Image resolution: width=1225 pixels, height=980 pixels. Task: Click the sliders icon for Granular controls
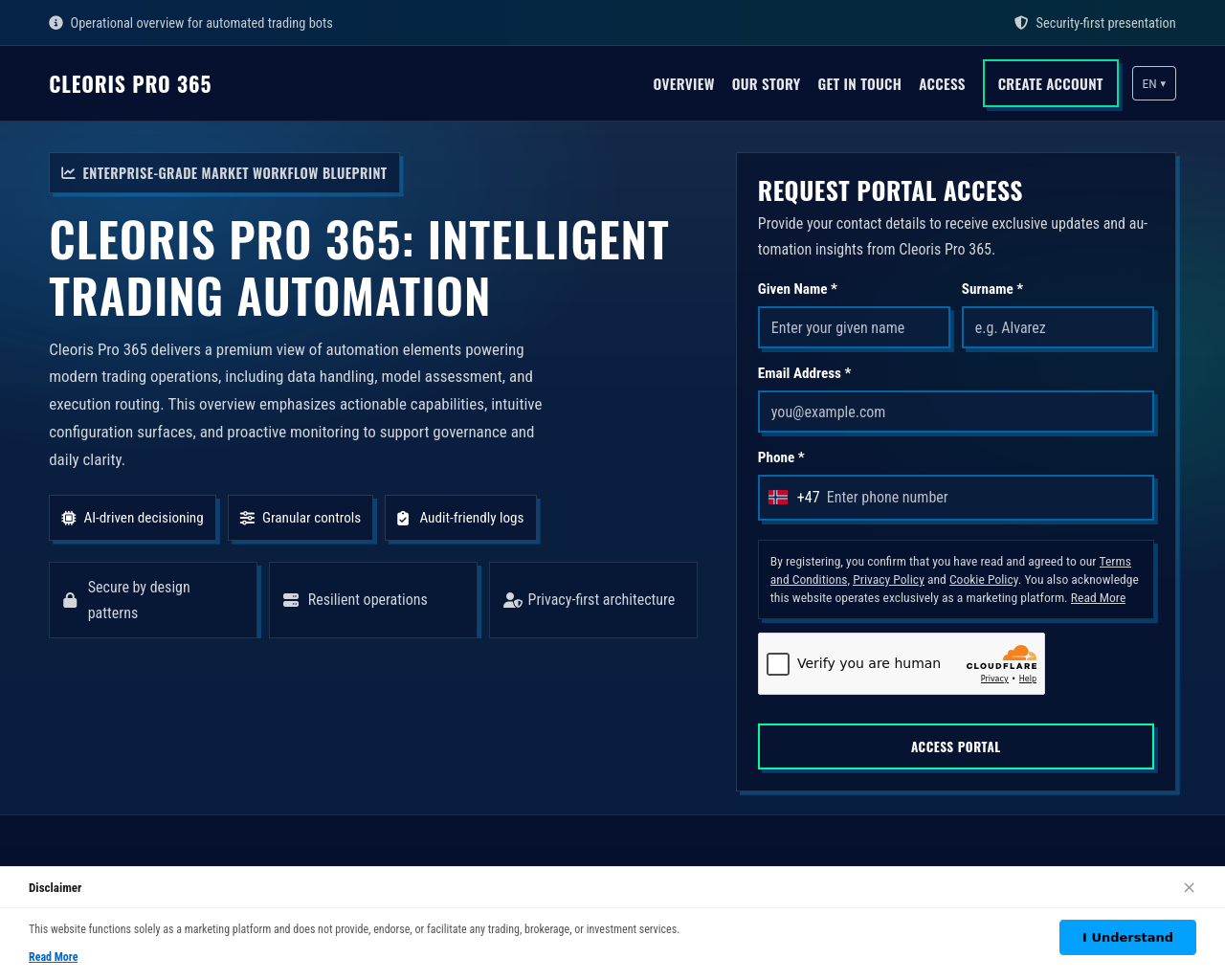(247, 518)
